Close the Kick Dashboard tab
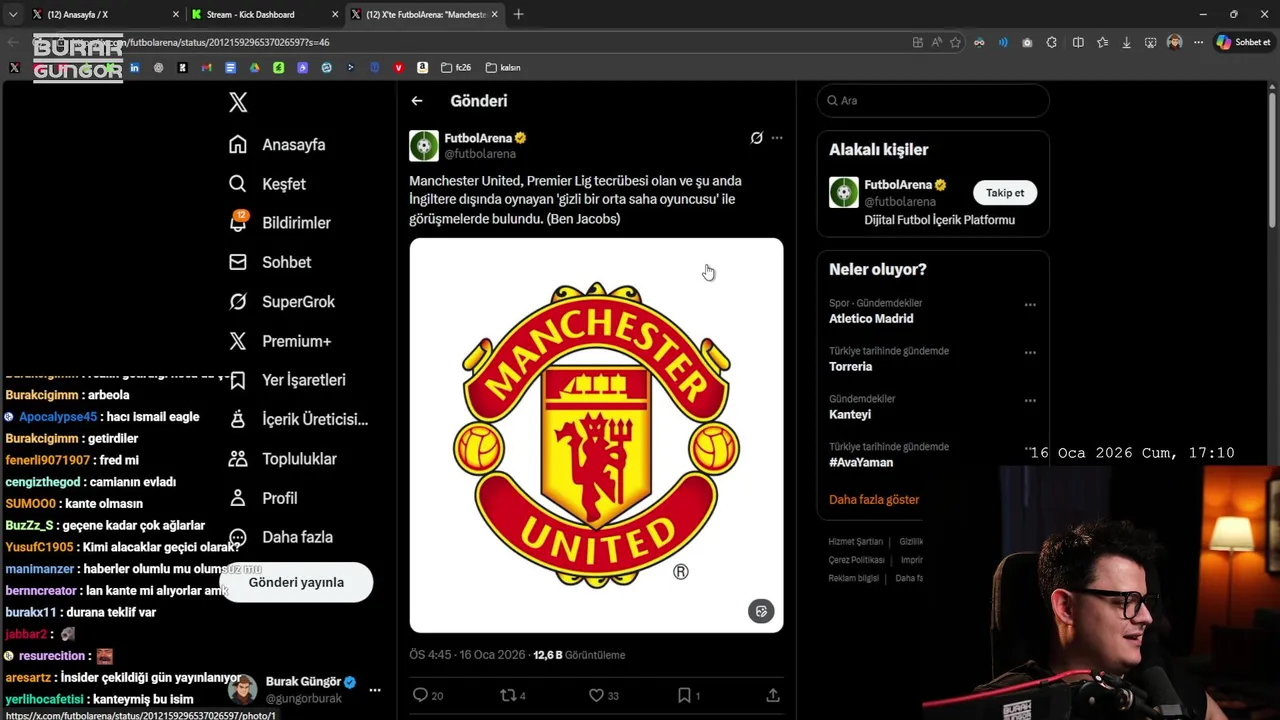Viewport: 1280px width, 720px height. tap(334, 14)
